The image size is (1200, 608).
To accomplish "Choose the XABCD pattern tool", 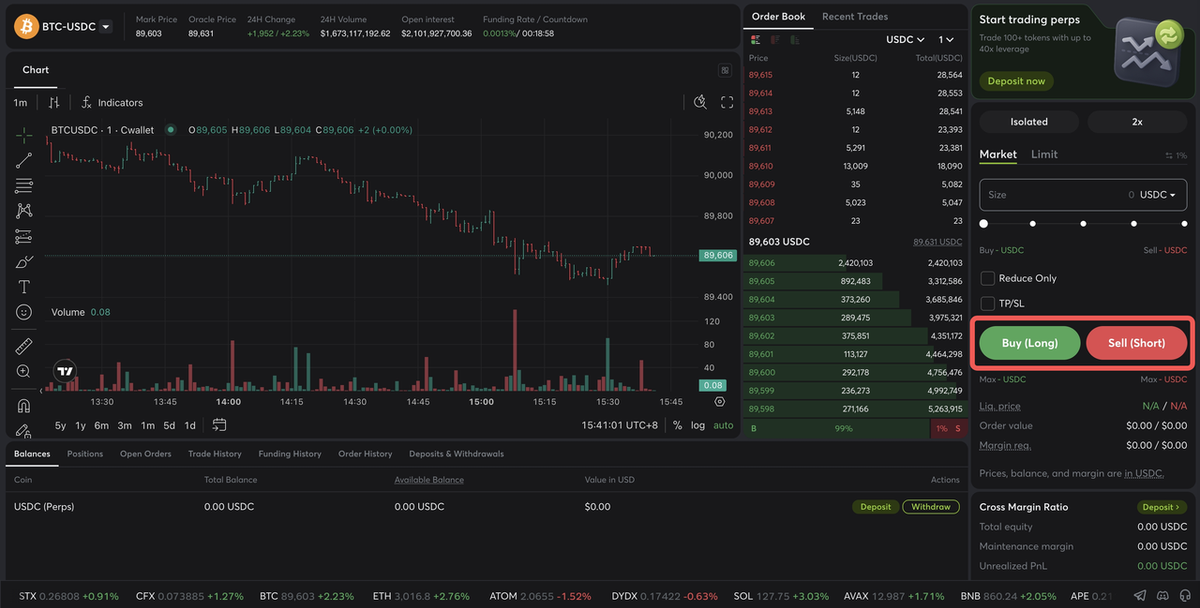I will (x=24, y=211).
